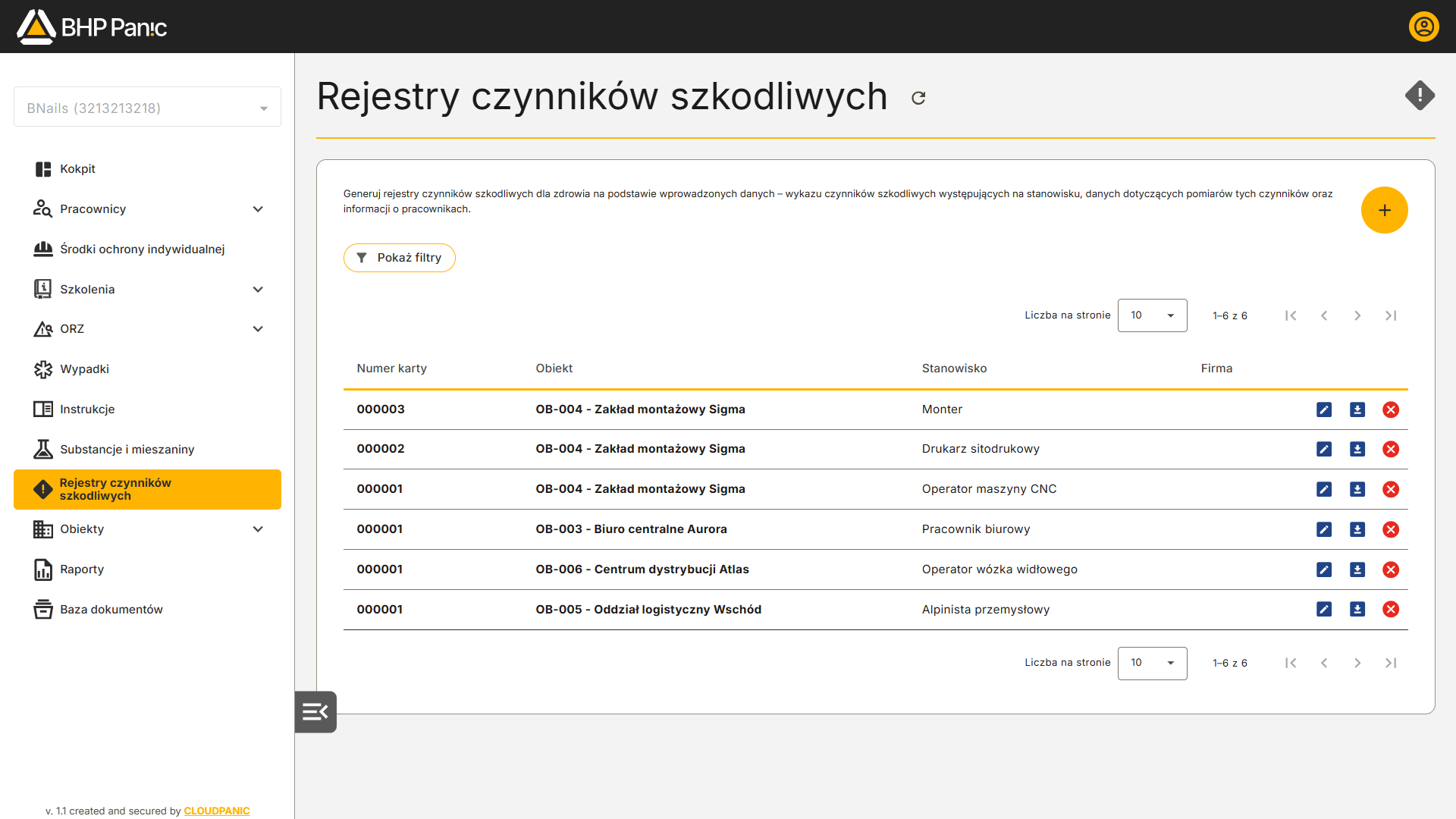This screenshot has height=819, width=1456.
Task: Download the Pracownik biurowy register
Action: pos(1357,529)
